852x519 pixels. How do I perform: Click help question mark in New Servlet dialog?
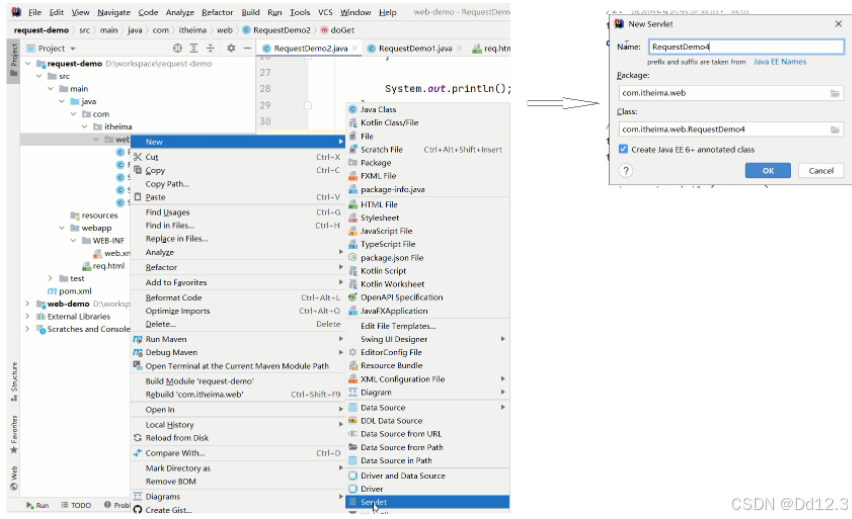coord(626,171)
